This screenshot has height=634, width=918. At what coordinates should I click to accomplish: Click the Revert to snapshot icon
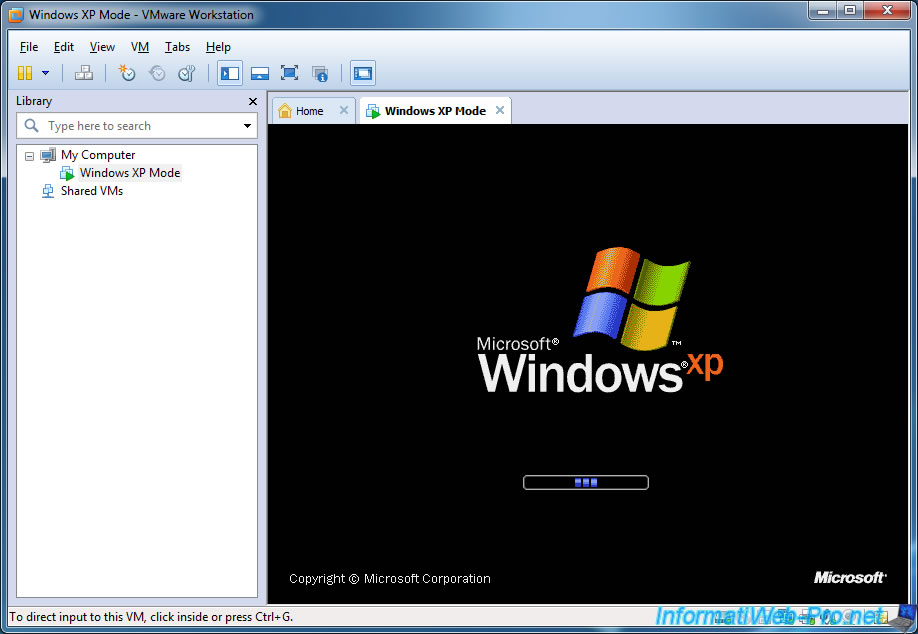[157, 73]
